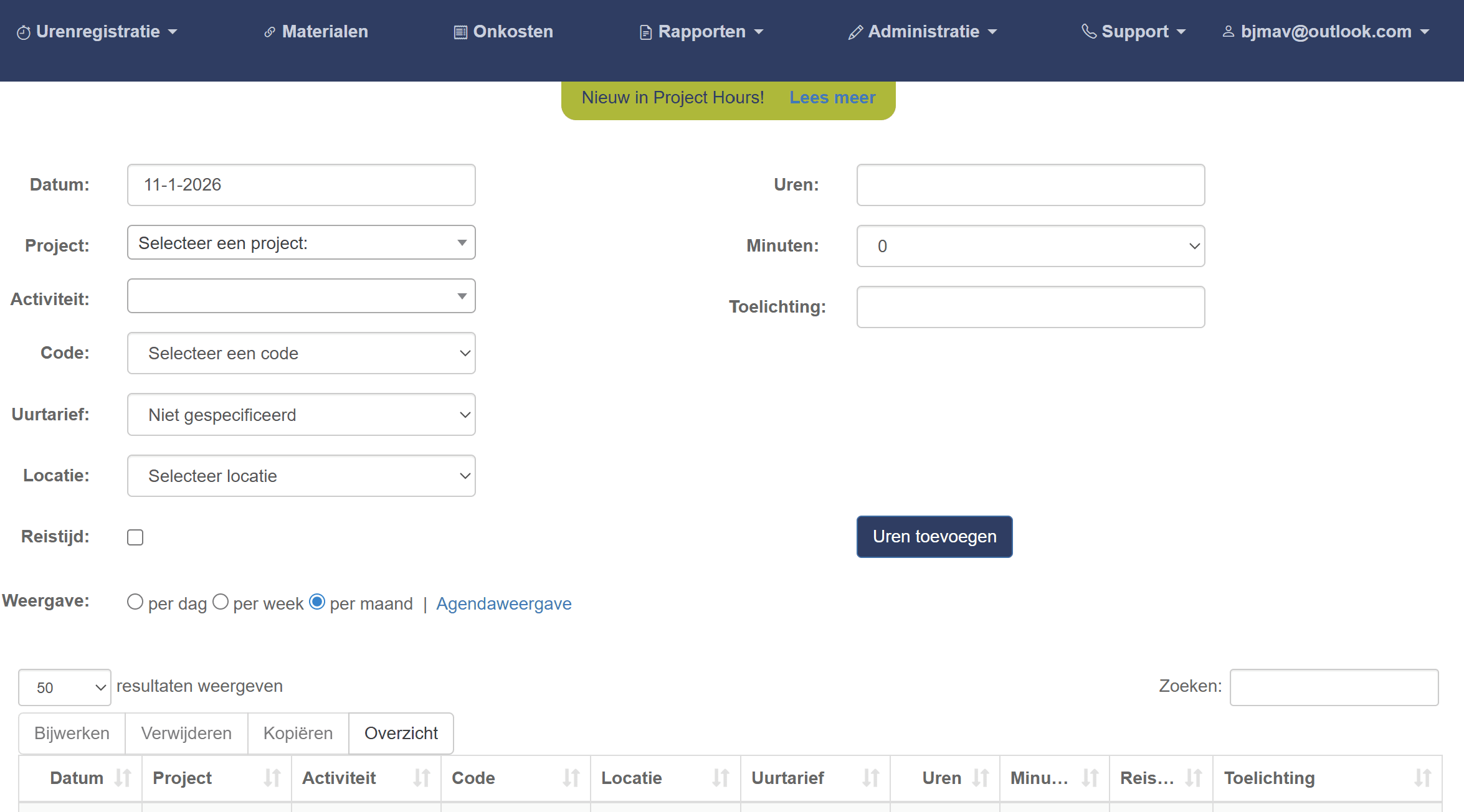The height and width of the screenshot is (812, 1464).
Task: Click the document icon beside Rapporten
Action: pos(645,32)
